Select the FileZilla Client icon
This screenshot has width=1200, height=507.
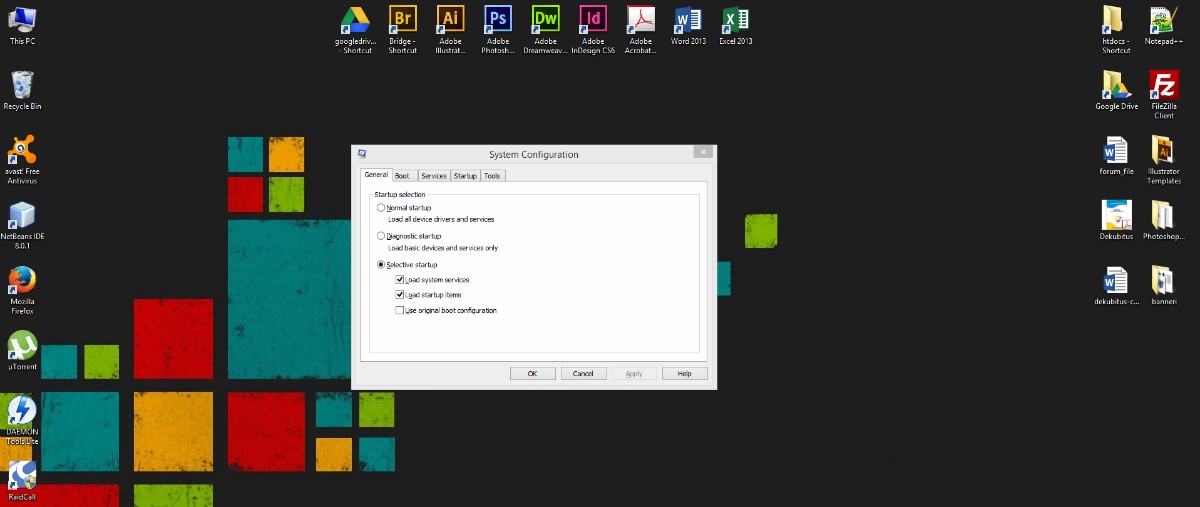1163,86
